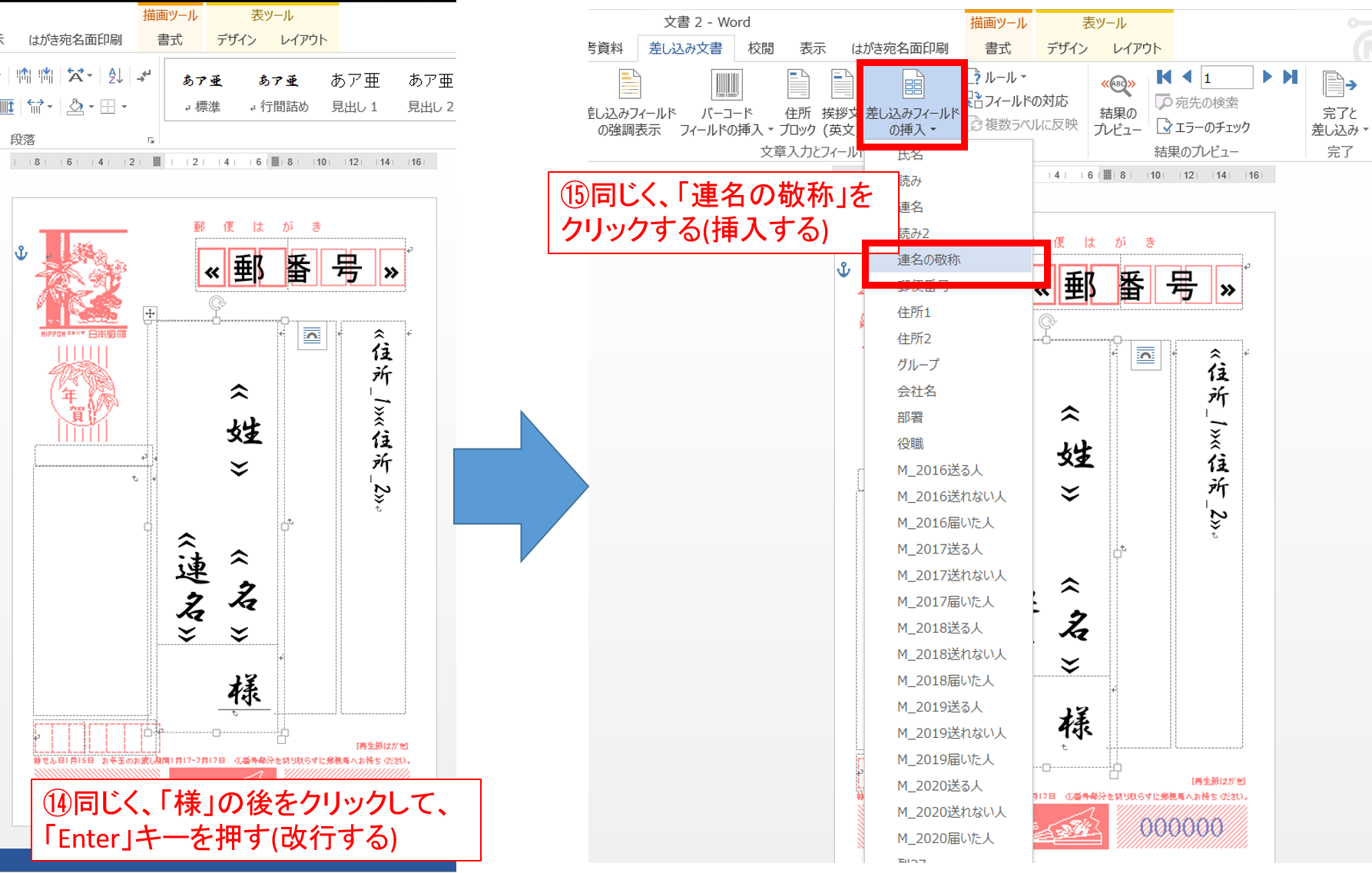
Task: Click the A-Z sort icon
Action: (x=115, y=75)
